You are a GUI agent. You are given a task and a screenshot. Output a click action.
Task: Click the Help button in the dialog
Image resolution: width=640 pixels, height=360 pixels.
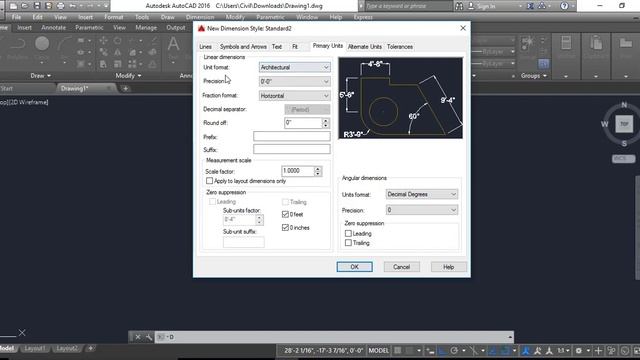pyautogui.click(x=449, y=267)
